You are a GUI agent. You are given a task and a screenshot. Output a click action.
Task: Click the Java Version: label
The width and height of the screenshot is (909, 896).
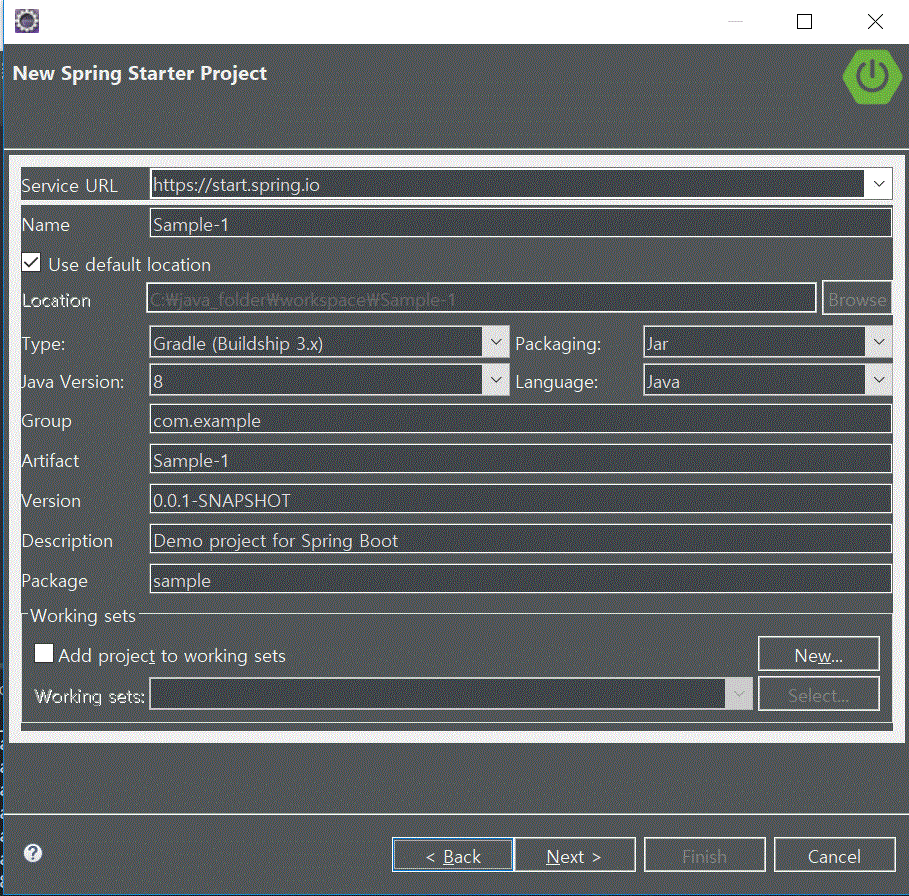72,382
